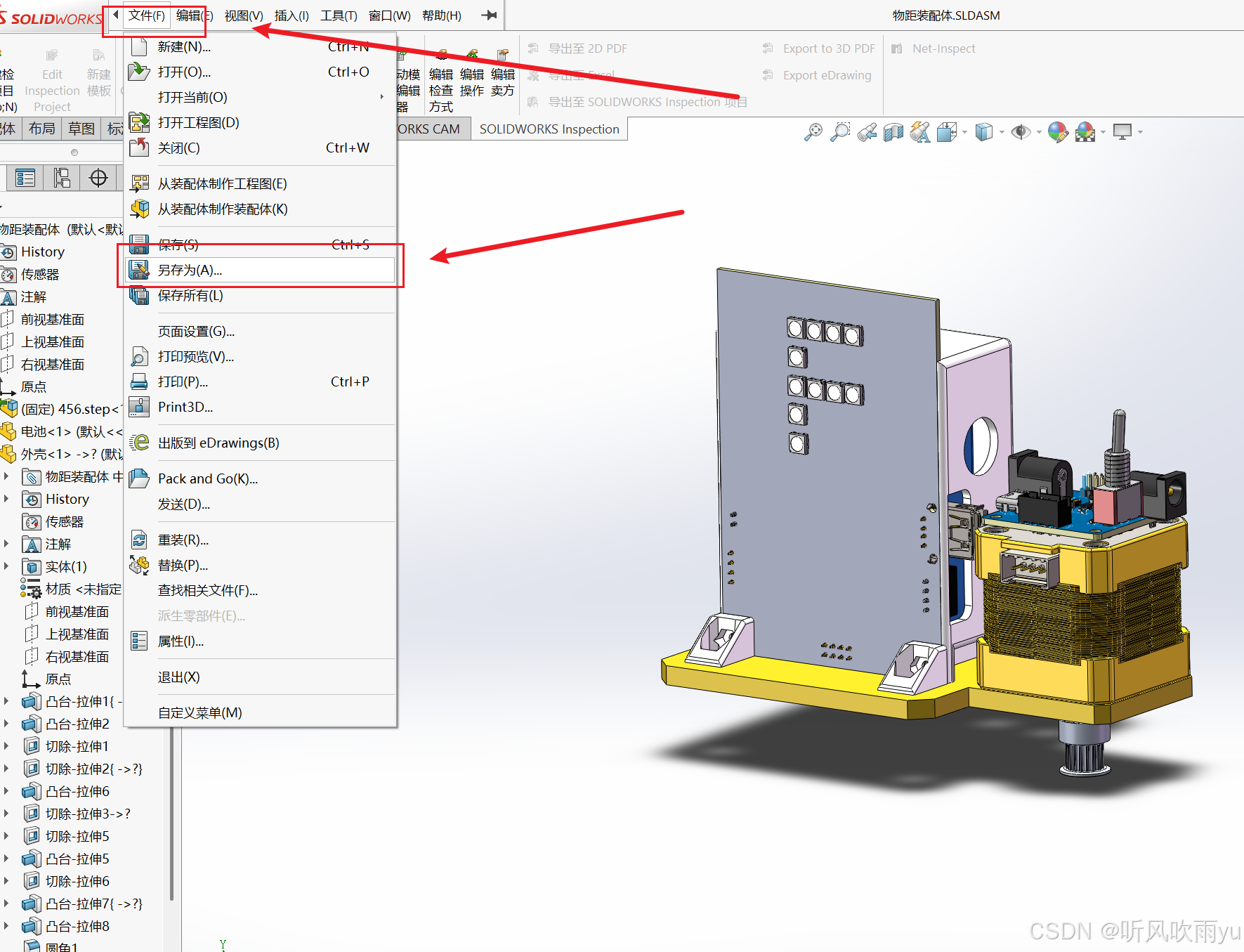Expand the 实体(1) tree node
1244x952 pixels.
[x=6, y=566]
